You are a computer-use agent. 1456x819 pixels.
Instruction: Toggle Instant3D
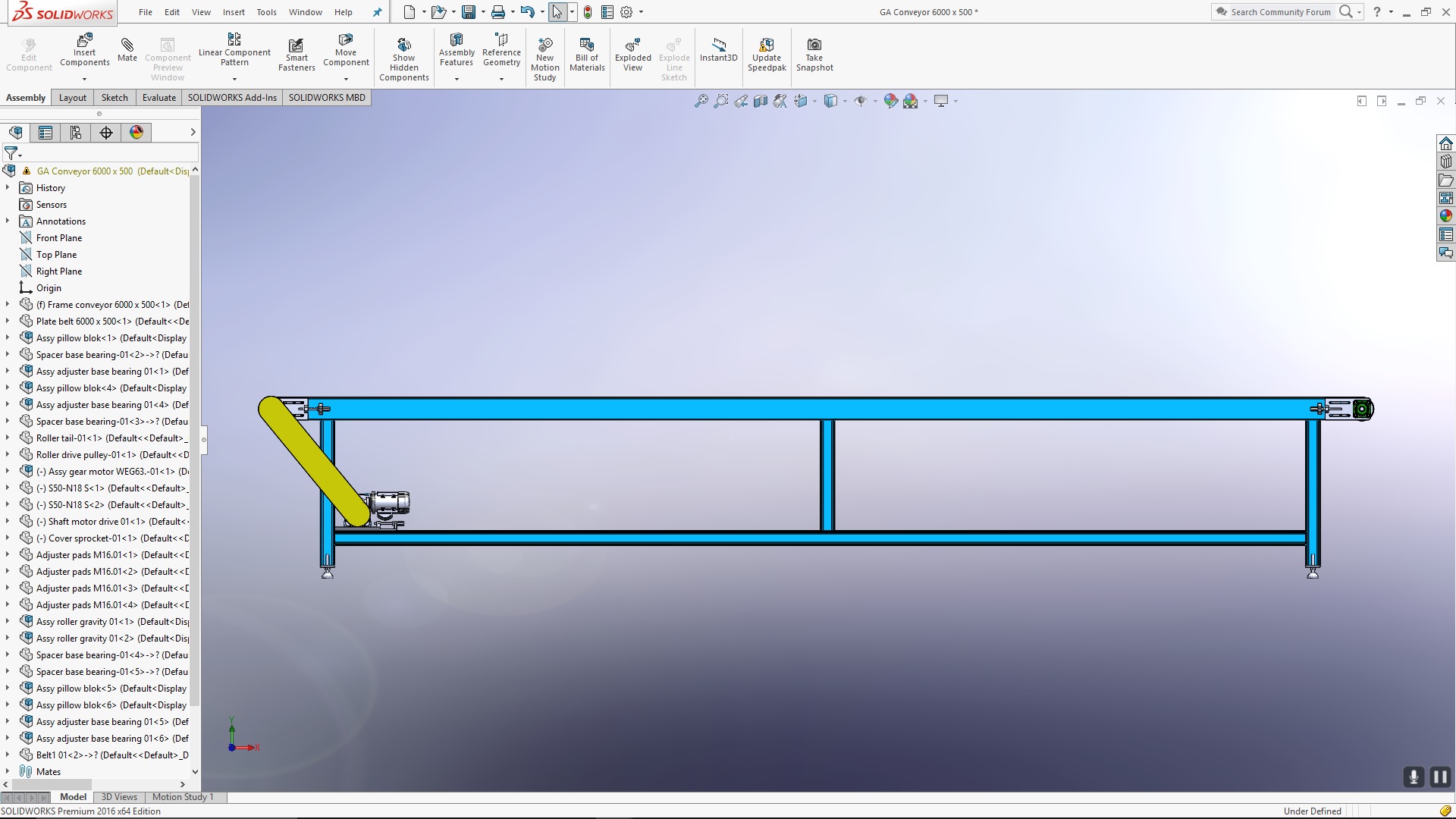[718, 50]
